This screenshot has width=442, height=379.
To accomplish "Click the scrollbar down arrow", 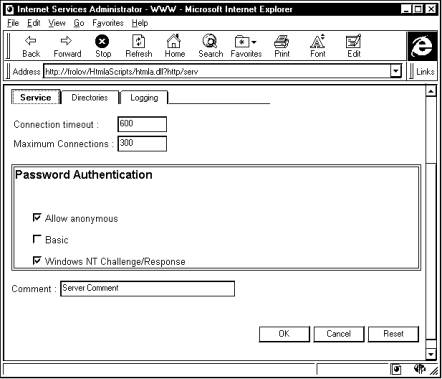I will (431, 354).
